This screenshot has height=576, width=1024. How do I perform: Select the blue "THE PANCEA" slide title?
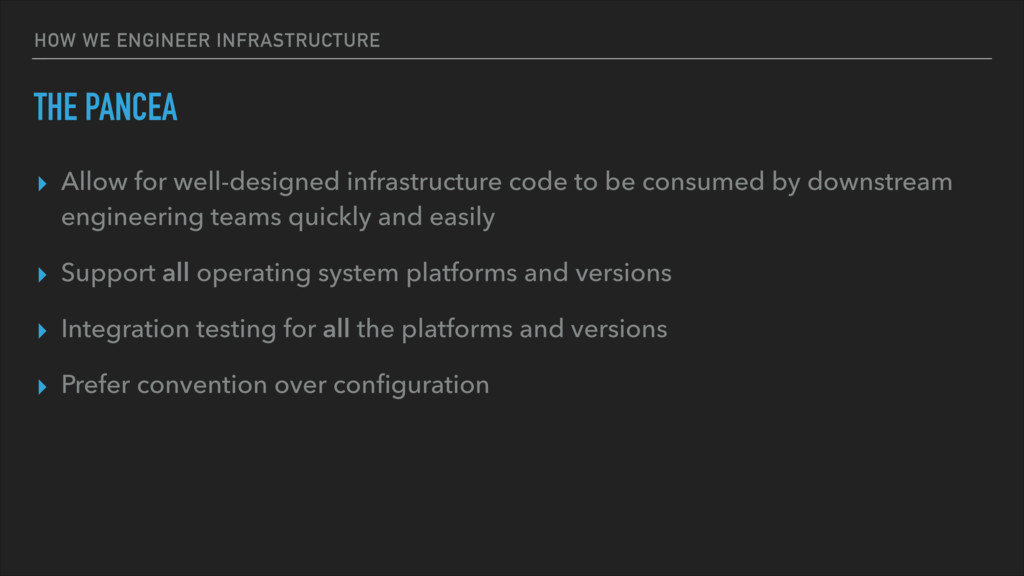[x=105, y=107]
